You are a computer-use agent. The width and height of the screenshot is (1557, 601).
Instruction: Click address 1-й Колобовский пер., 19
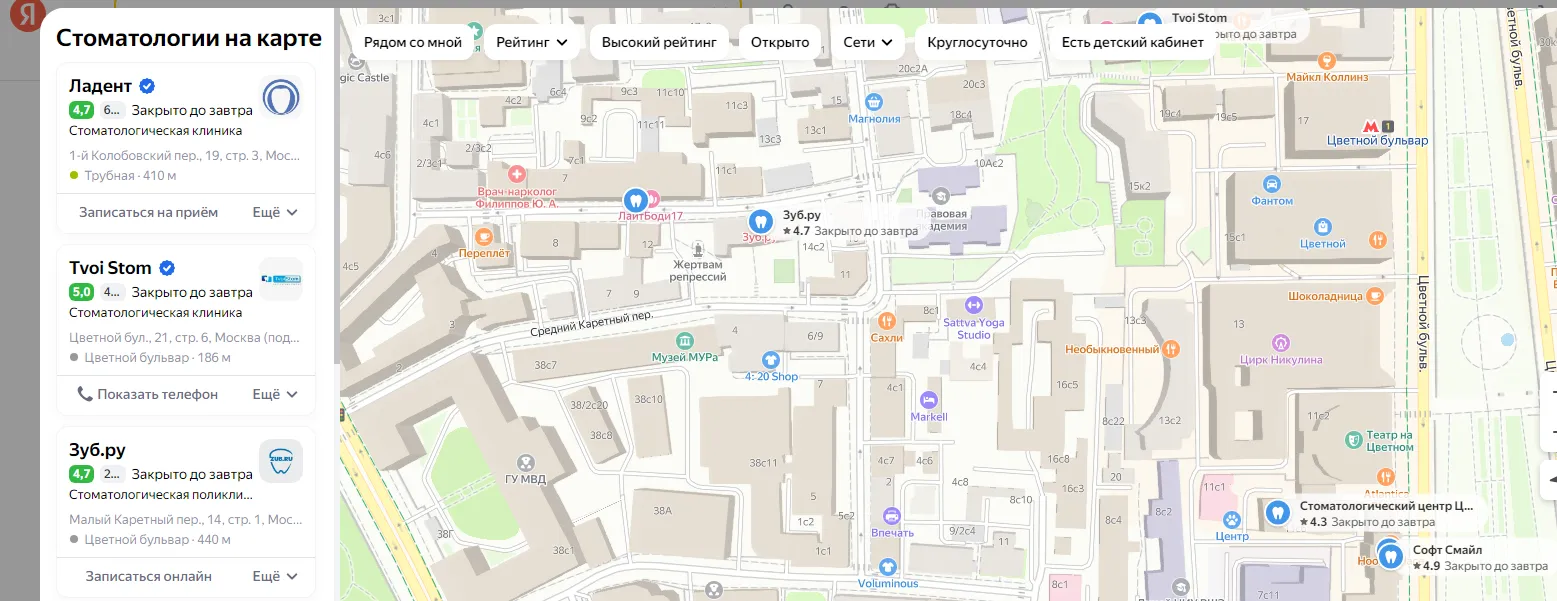pos(185,156)
